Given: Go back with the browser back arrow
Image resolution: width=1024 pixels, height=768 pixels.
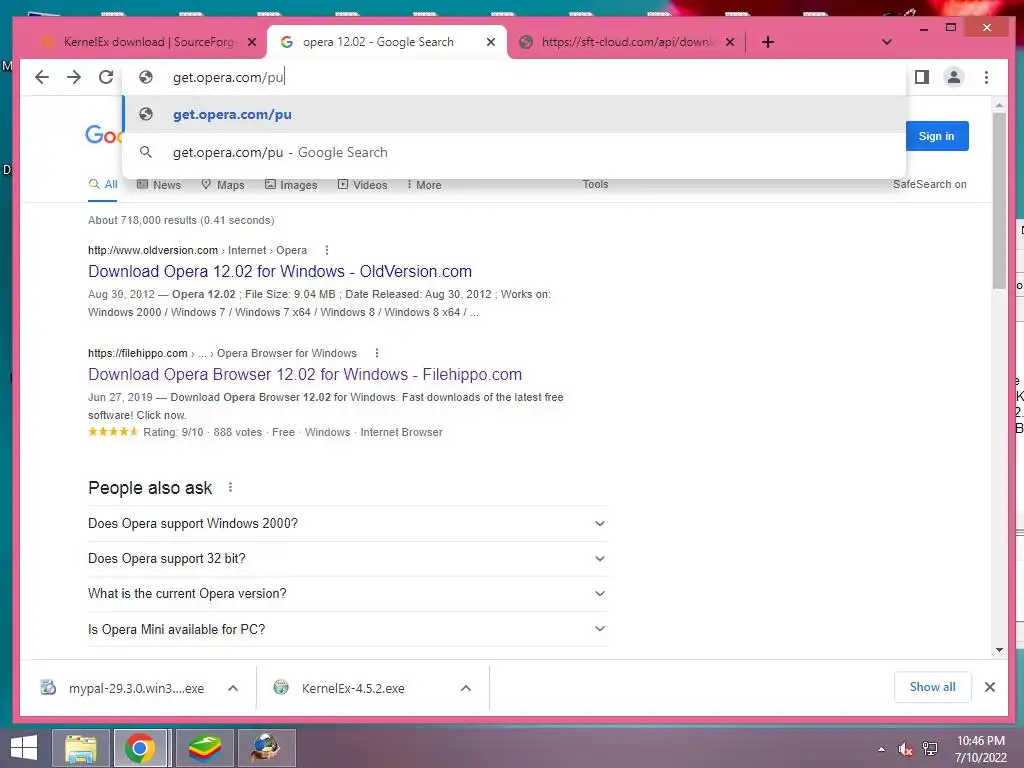Looking at the screenshot, I should pos(42,77).
